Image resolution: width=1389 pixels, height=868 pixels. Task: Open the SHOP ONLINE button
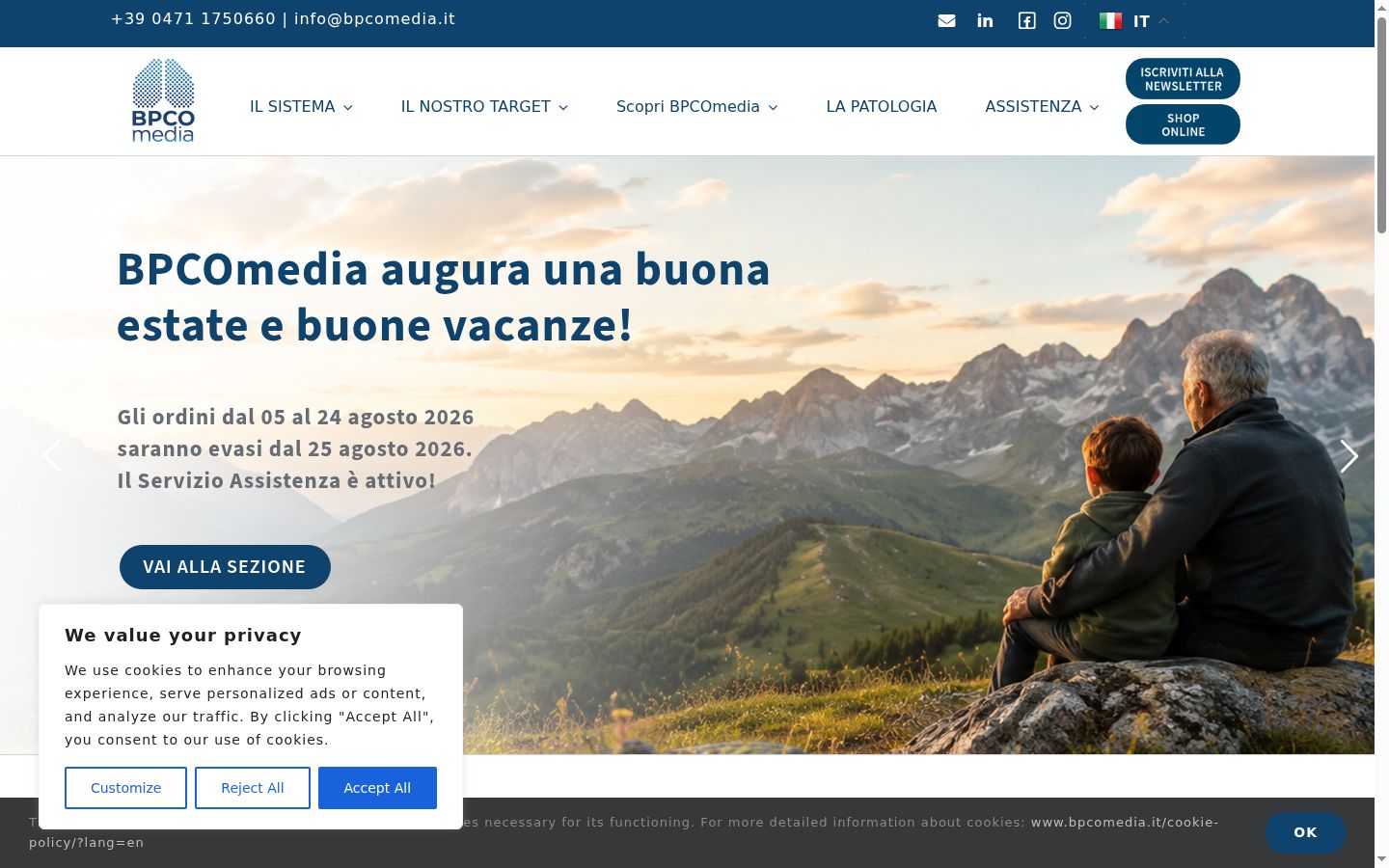(x=1183, y=124)
